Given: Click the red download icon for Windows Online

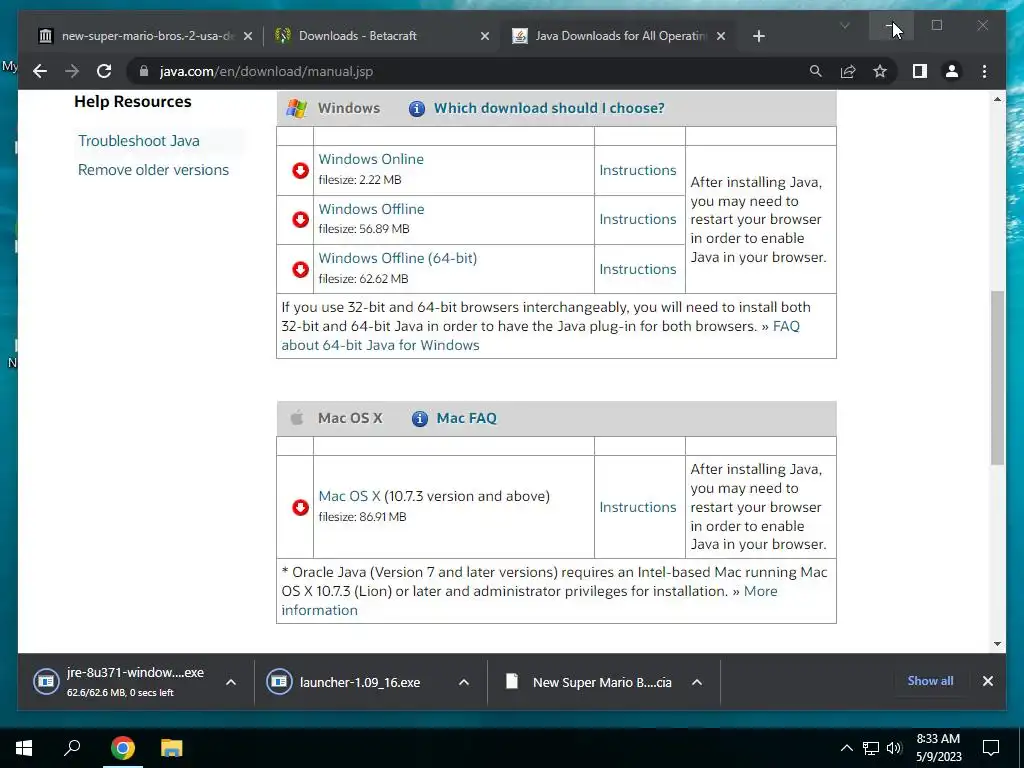Looking at the screenshot, I should click(x=300, y=170).
